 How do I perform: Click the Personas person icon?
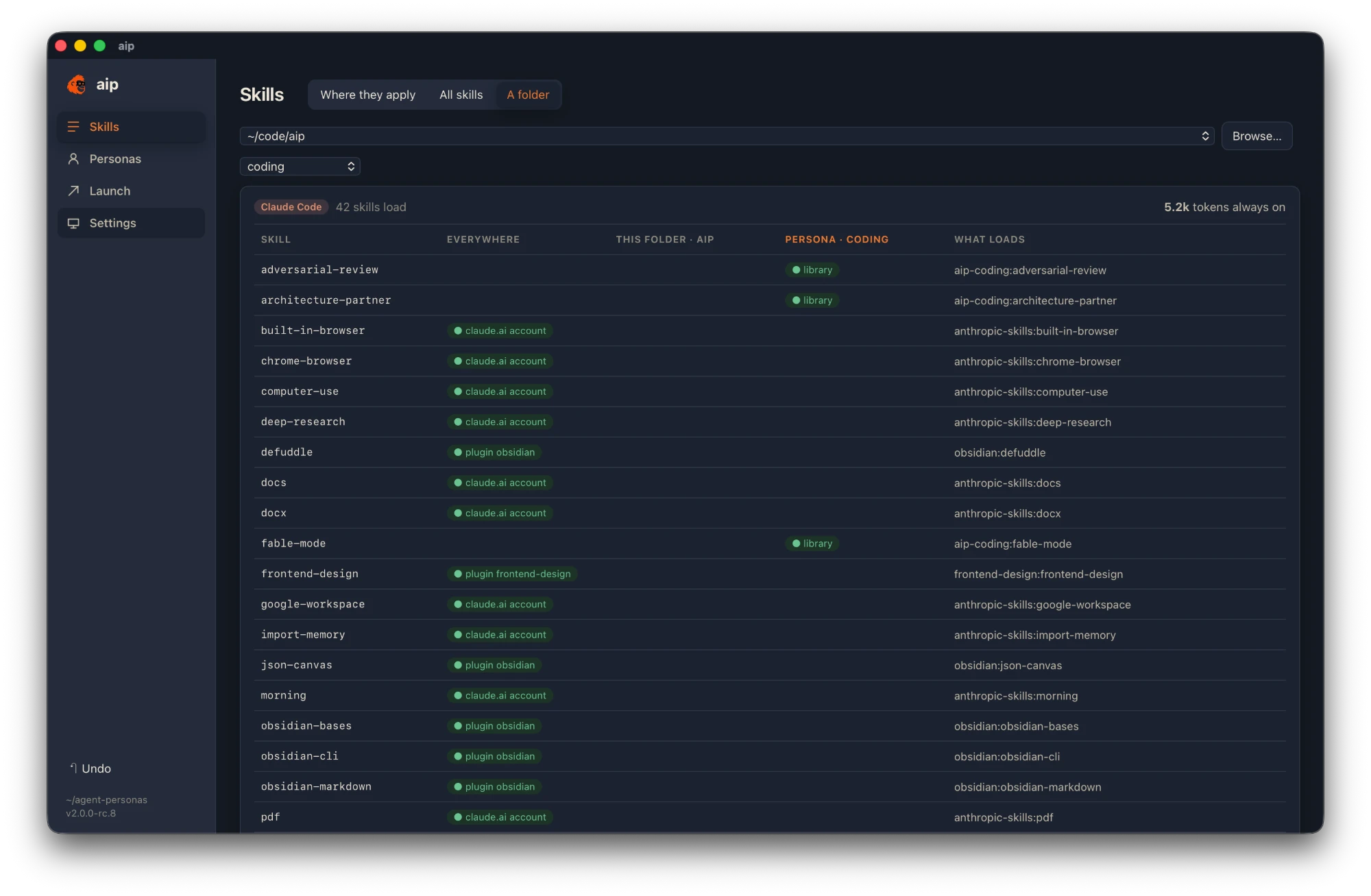tap(73, 159)
